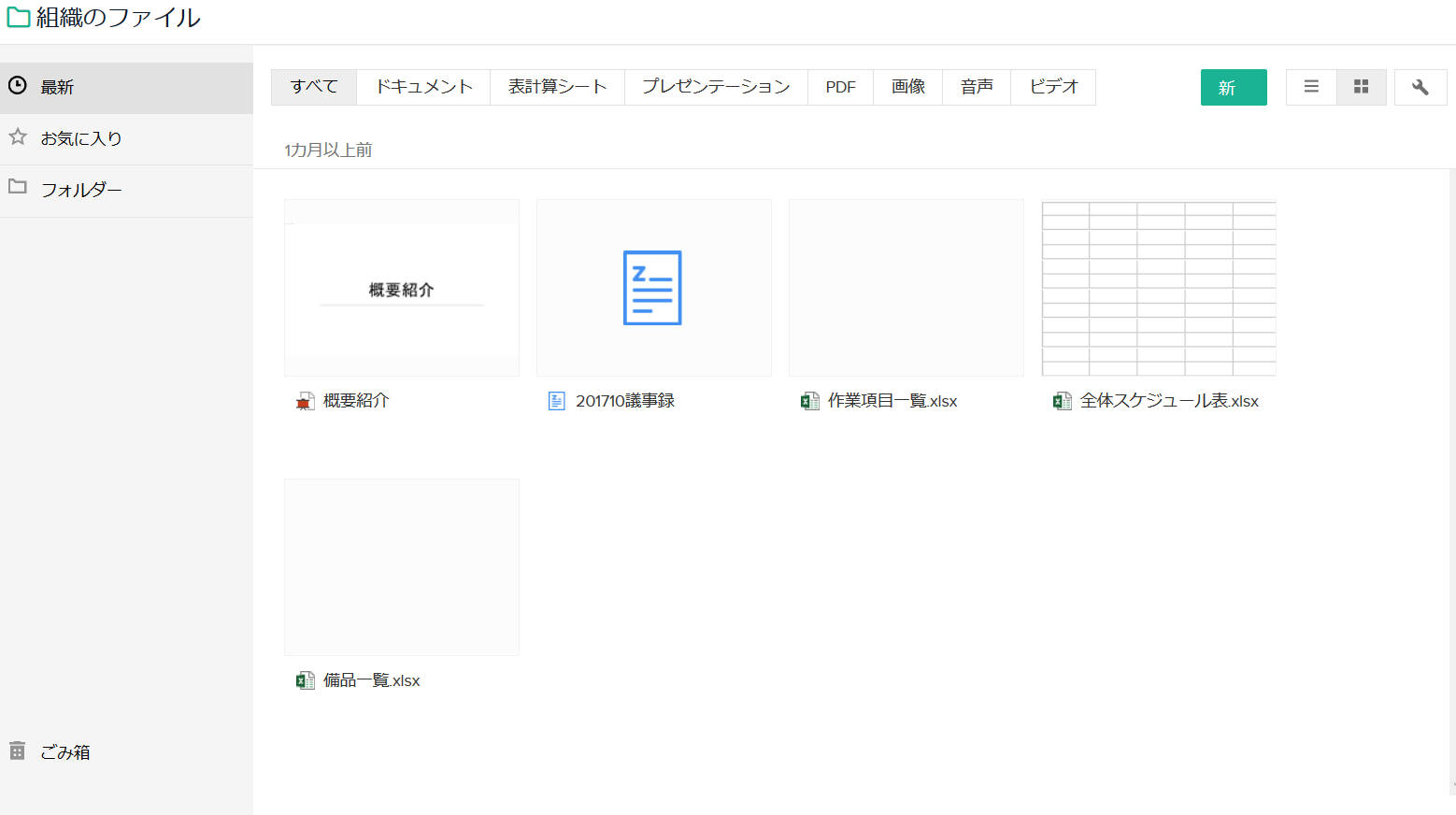Select the すべて filter tab

tap(314, 87)
